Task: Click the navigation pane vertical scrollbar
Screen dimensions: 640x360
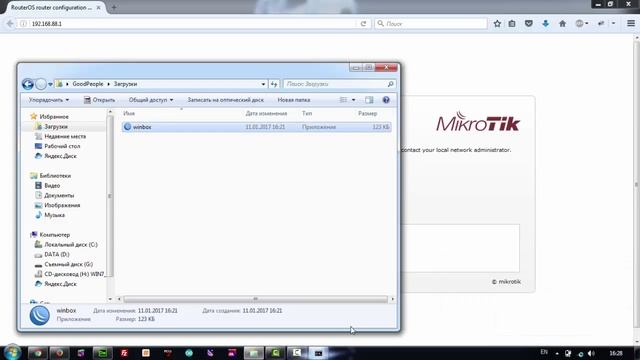Action: [110, 196]
